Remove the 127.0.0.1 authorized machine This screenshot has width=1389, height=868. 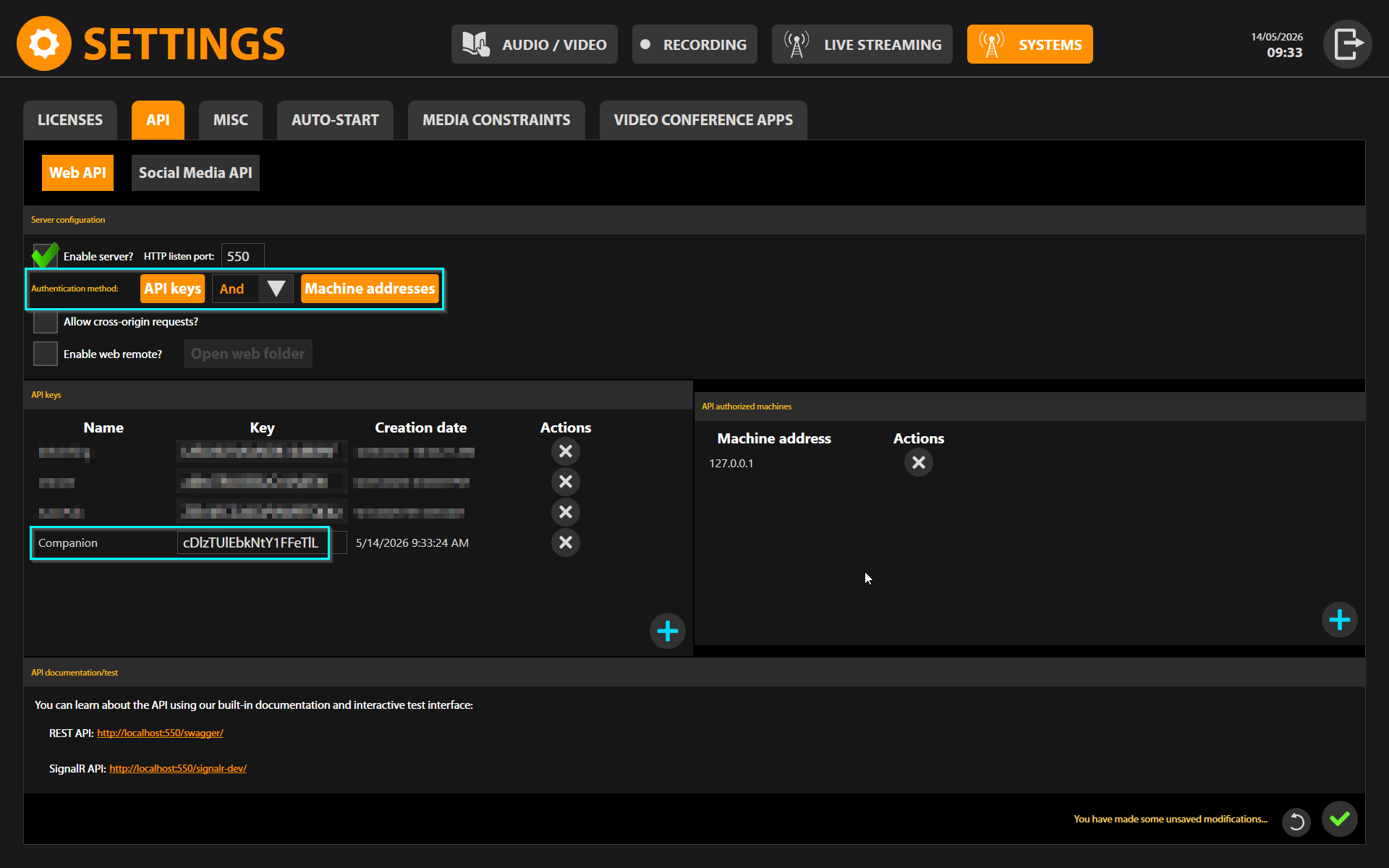(x=919, y=462)
